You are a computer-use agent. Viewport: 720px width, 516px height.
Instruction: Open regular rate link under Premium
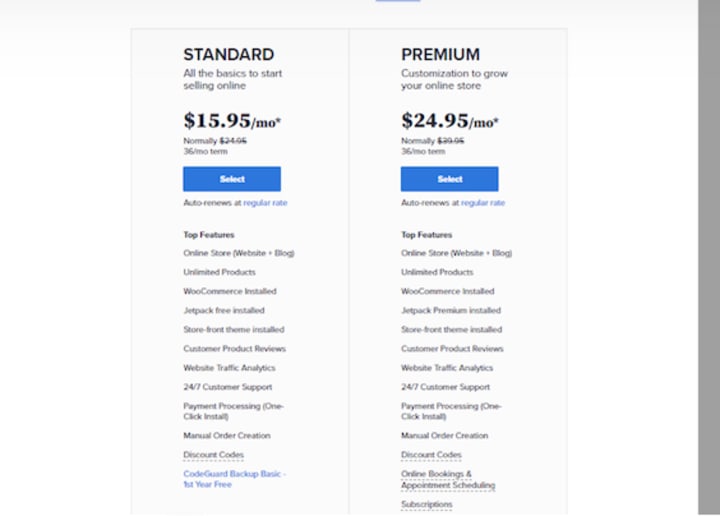tap(483, 203)
